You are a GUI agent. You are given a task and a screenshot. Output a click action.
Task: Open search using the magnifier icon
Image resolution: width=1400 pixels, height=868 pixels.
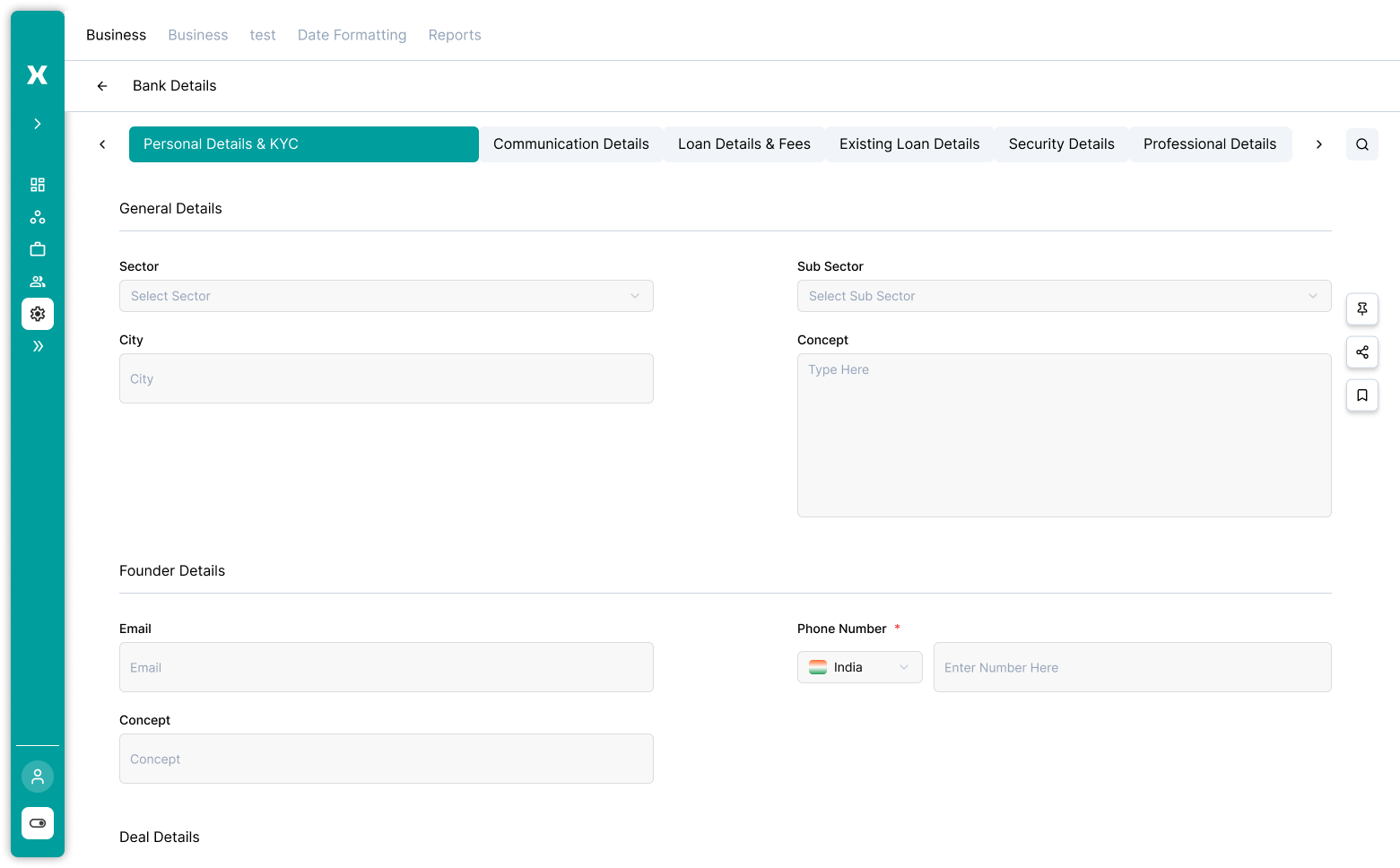1361,143
